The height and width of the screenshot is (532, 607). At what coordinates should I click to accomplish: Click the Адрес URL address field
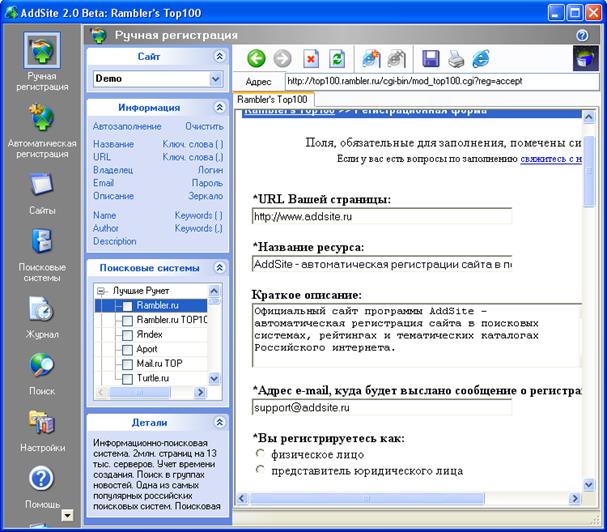pyautogui.click(x=441, y=81)
